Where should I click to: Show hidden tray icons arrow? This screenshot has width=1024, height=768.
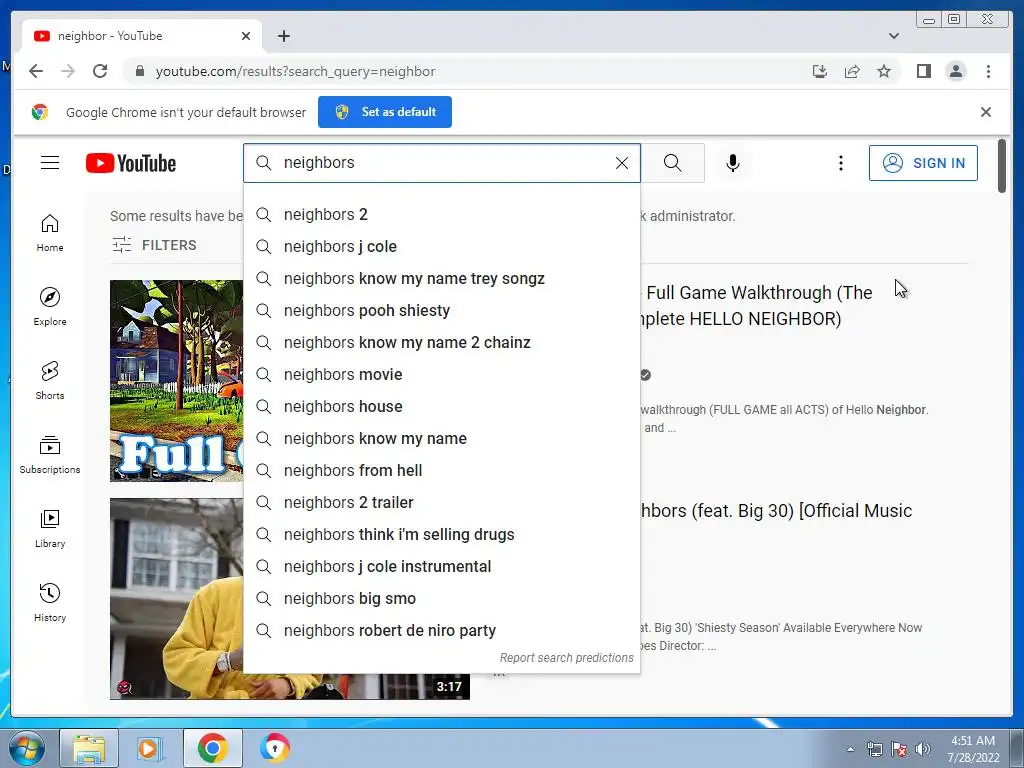coord(850,749)
